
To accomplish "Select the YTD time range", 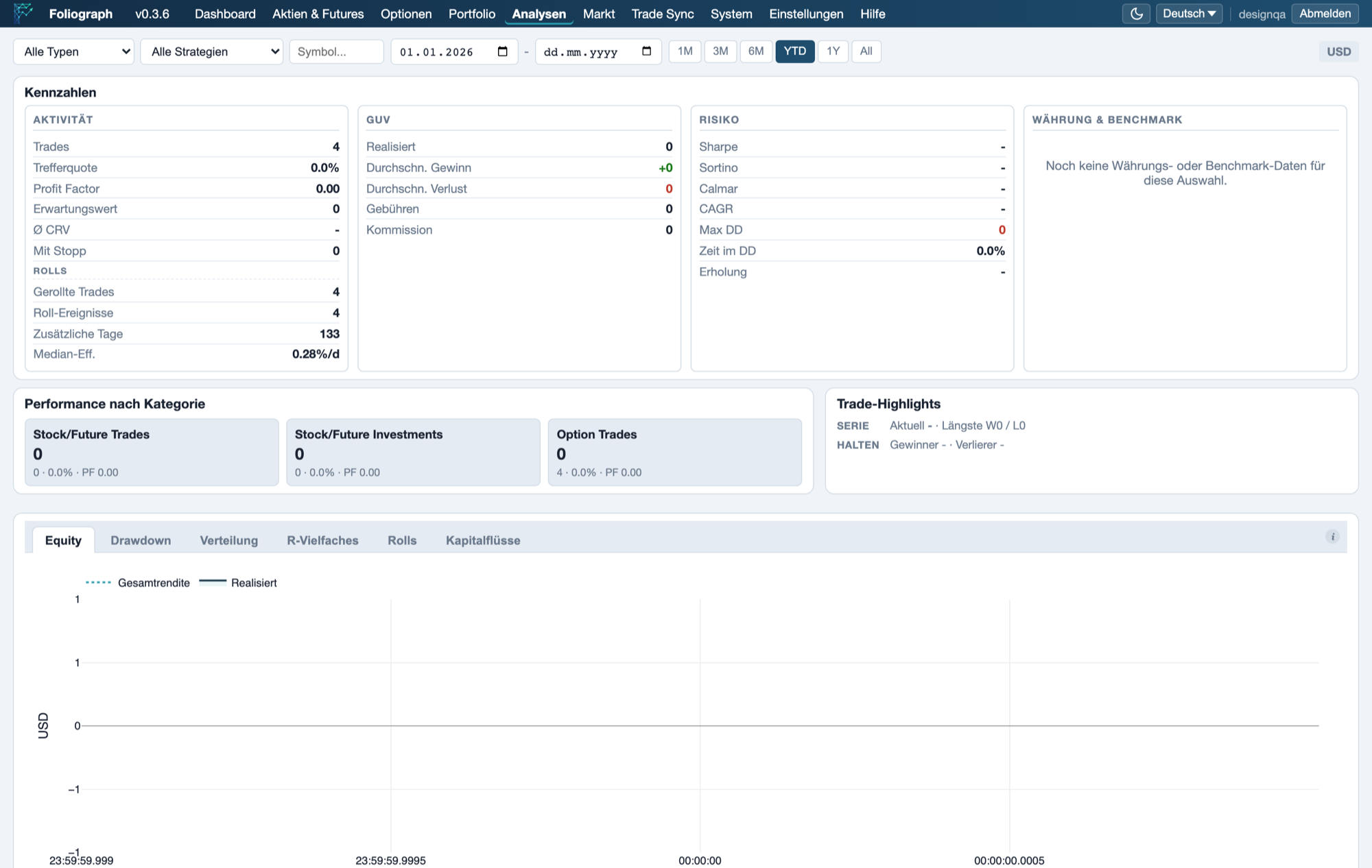I will pyautogui.click(x=795, y=51).
